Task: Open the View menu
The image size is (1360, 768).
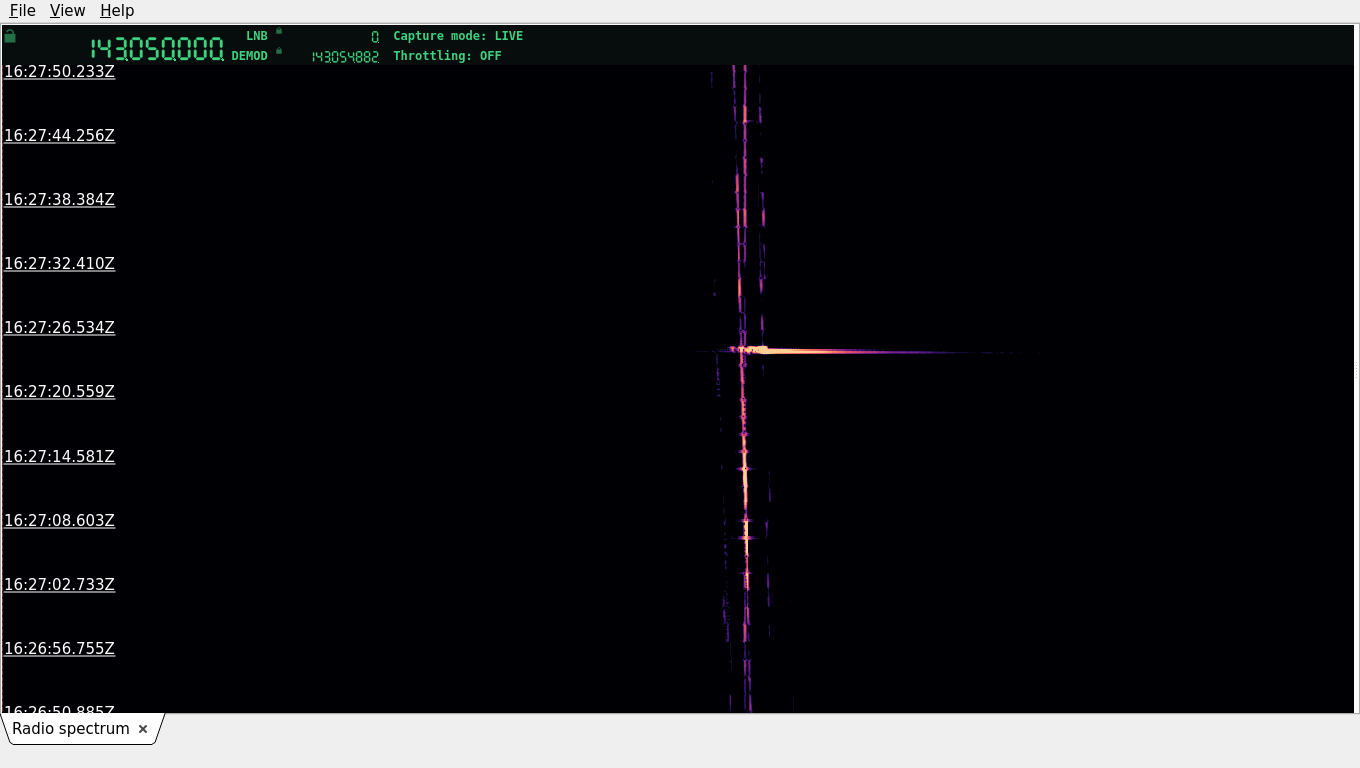Action: pyautogui.click(x=67, y=10)
